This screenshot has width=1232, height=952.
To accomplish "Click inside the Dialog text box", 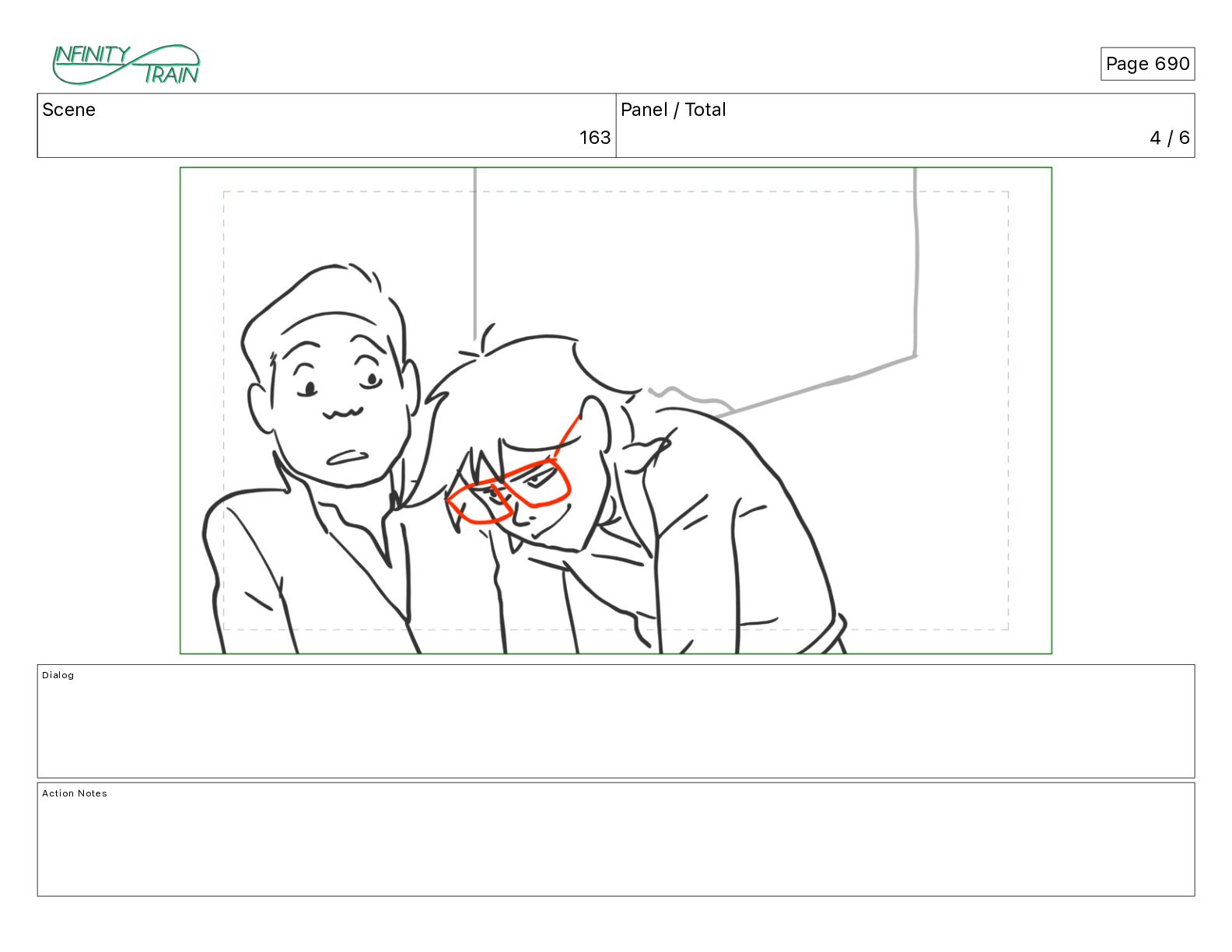I will click(616, 721).
